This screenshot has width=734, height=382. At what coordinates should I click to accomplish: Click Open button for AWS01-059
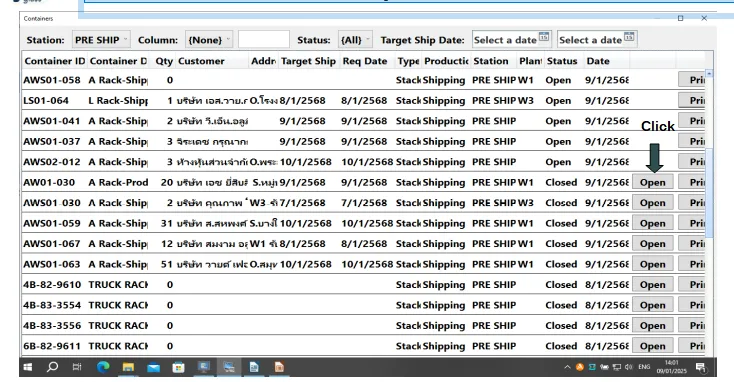653,223
